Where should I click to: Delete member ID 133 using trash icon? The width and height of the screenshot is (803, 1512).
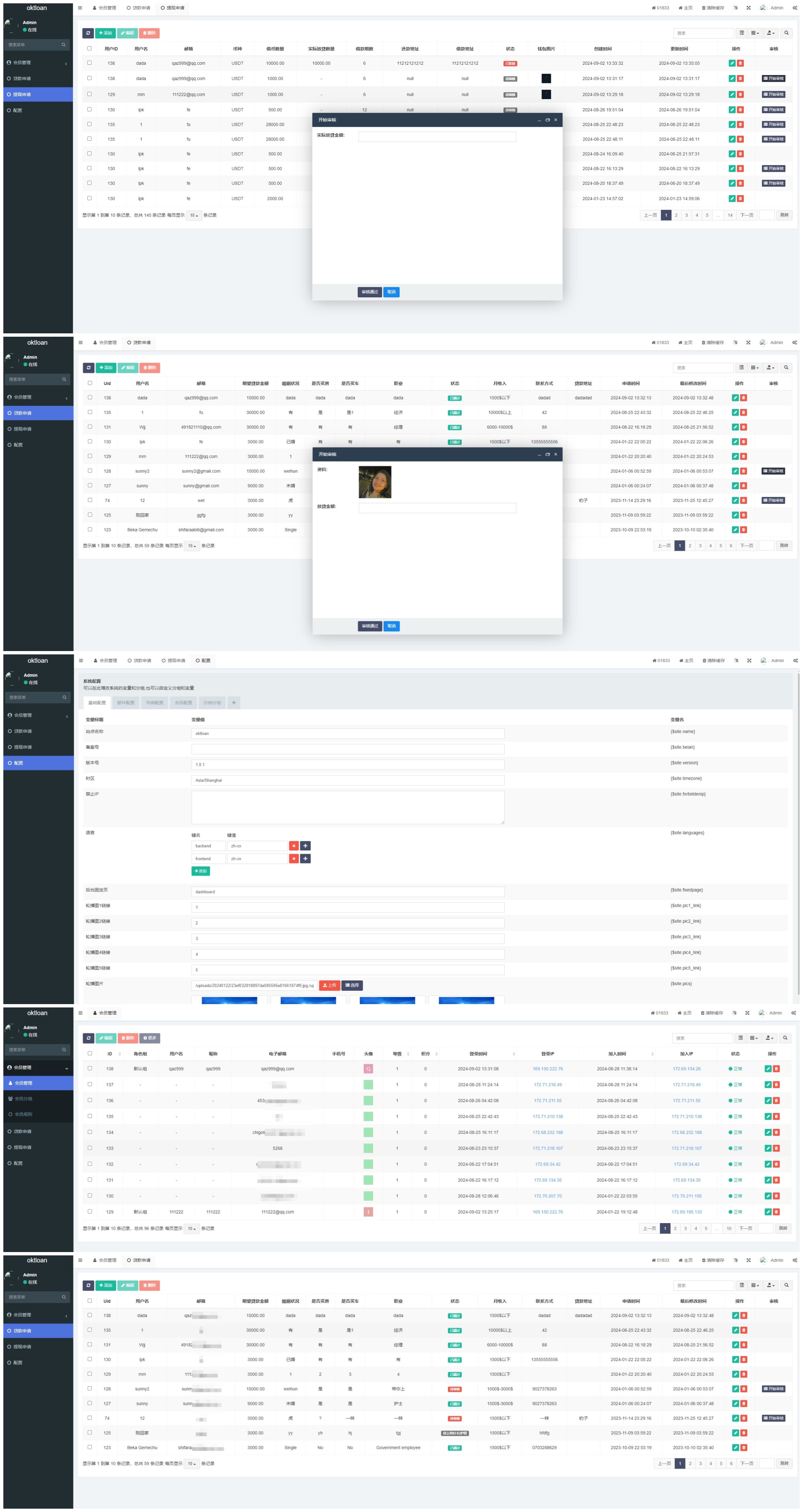(x=776, y=1148)
